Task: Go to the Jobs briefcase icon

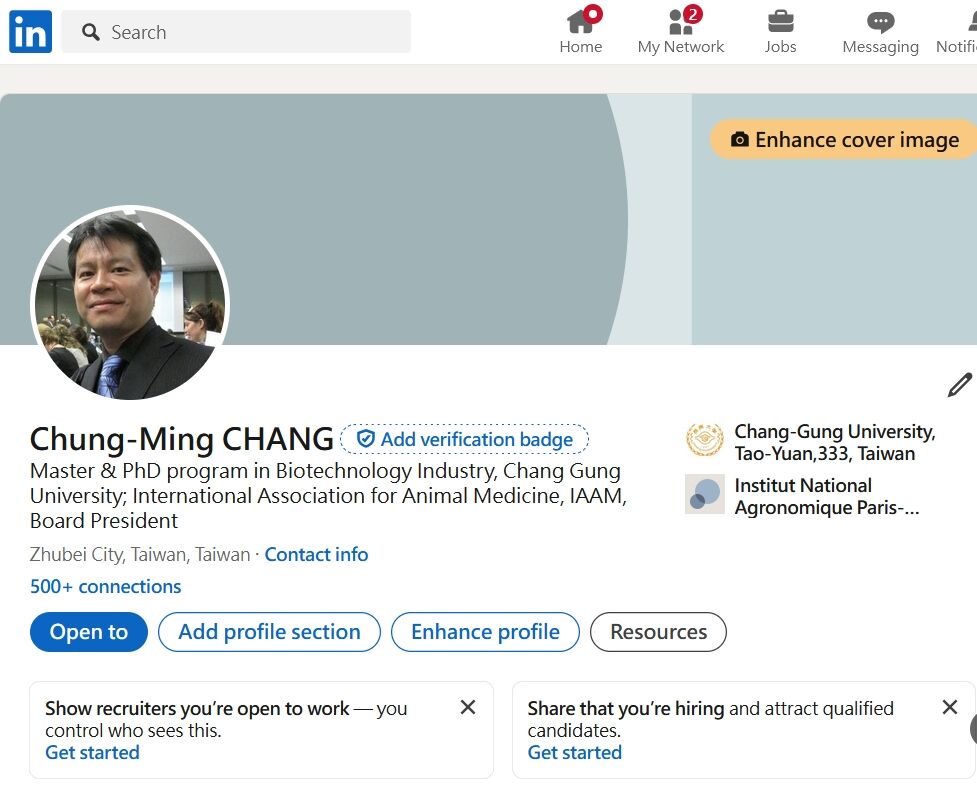Action: click(780, 22)
